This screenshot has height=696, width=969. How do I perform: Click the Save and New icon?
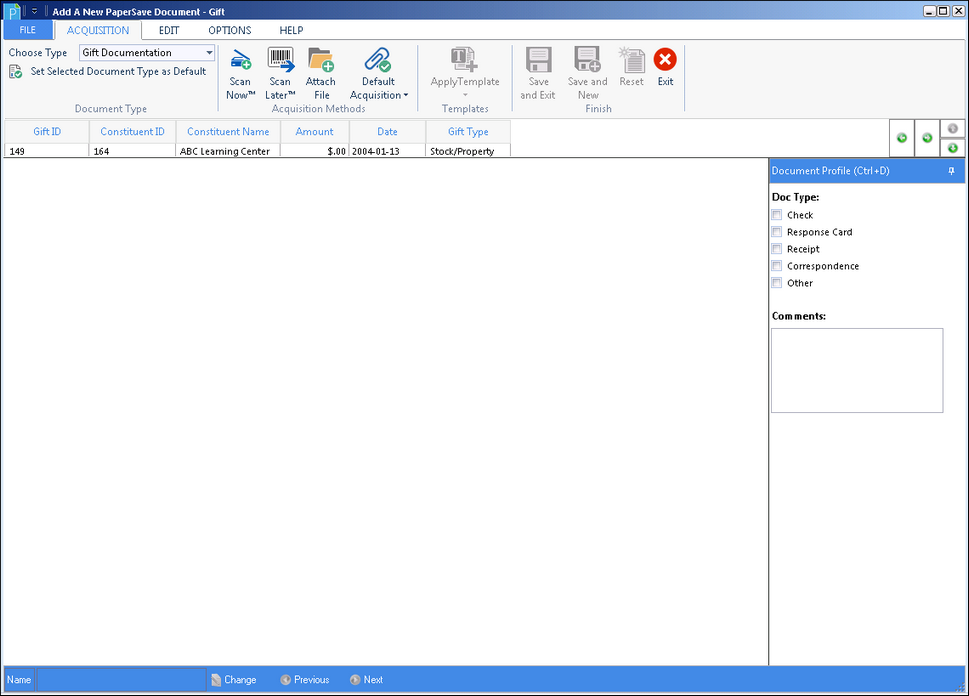pos(587,59)
